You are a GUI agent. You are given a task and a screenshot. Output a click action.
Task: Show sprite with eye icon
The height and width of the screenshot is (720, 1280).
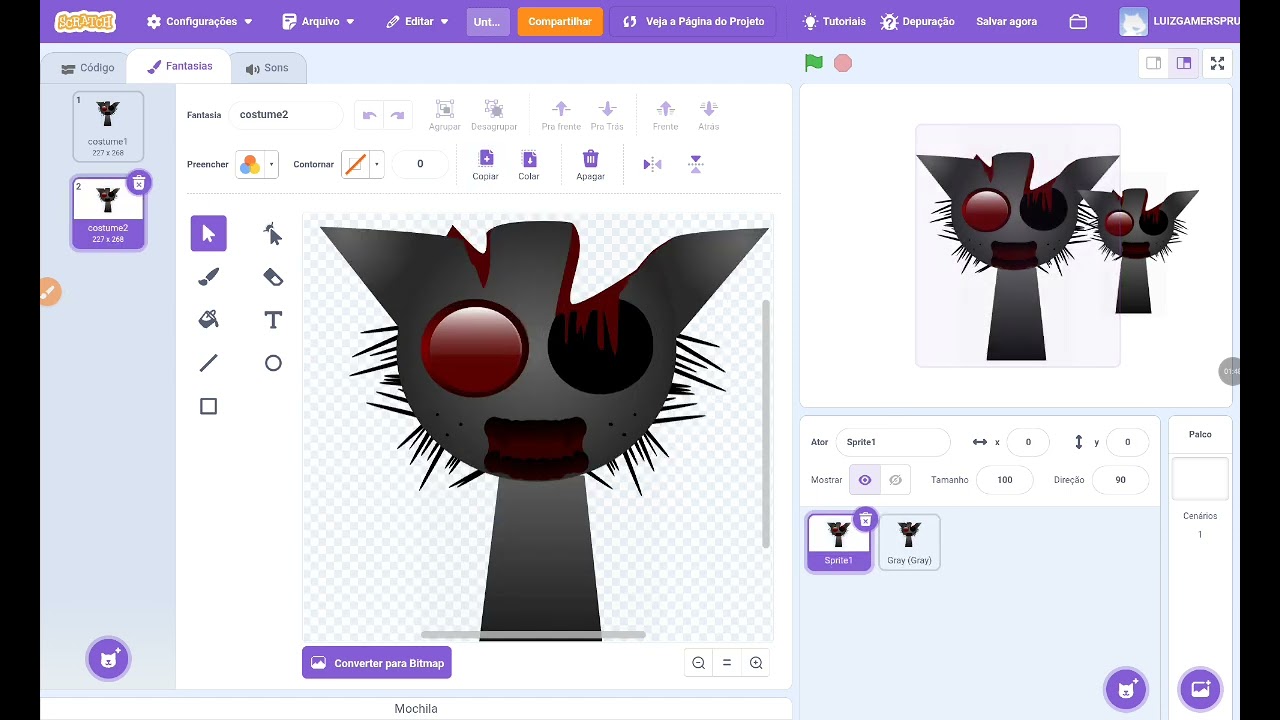tap(865, 480)
